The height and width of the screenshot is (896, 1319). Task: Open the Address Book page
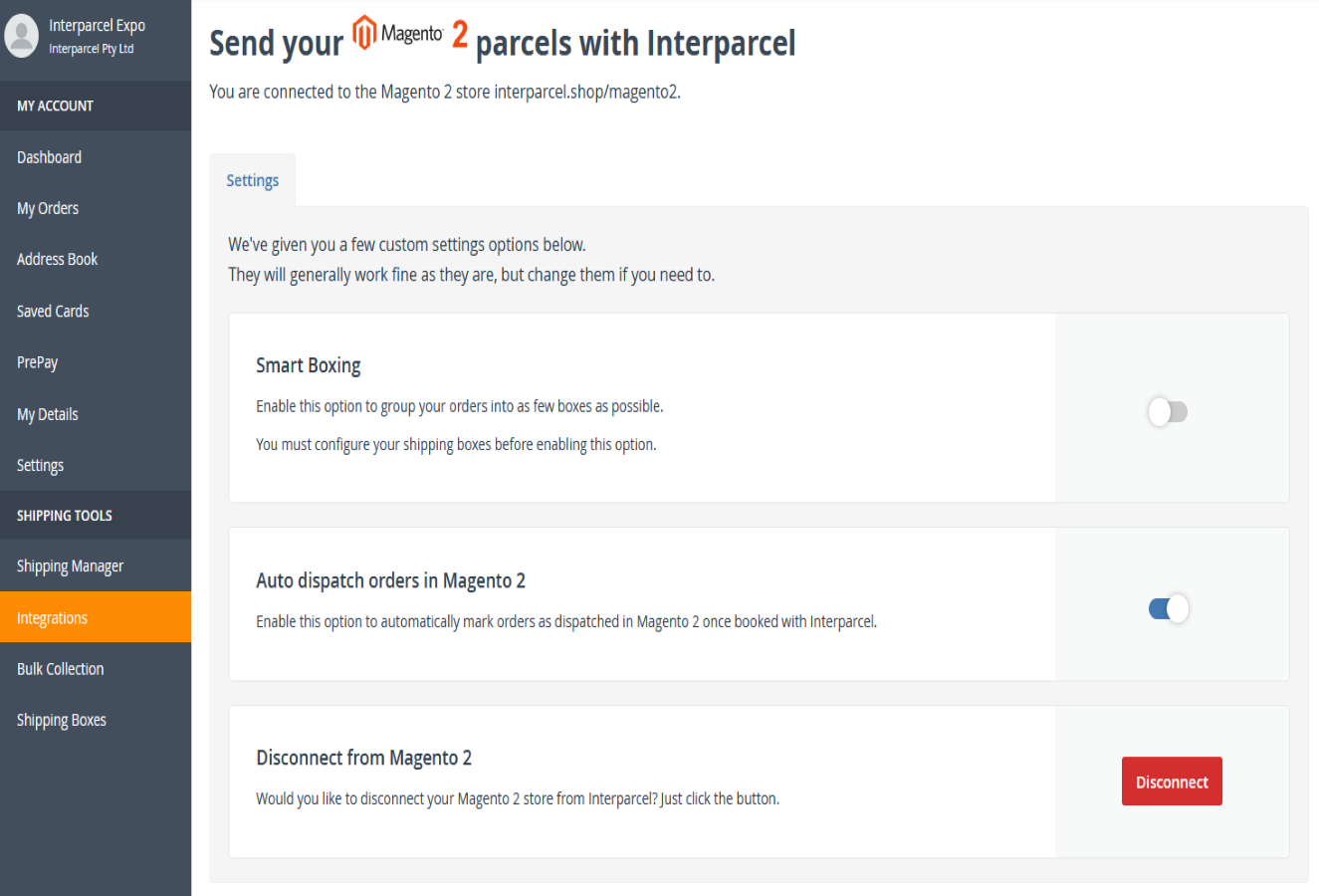(57, 259)
